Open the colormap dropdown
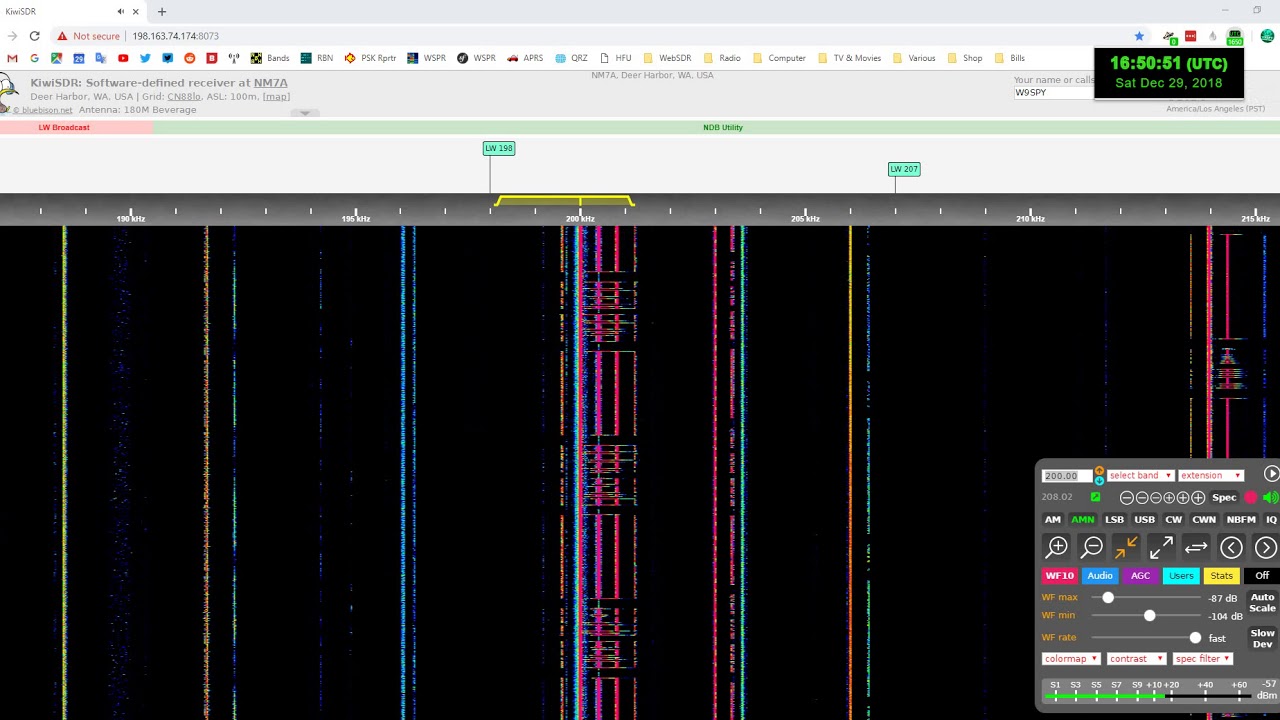The height and width of the screenshot is (720, 1280). pos(1071,658)
